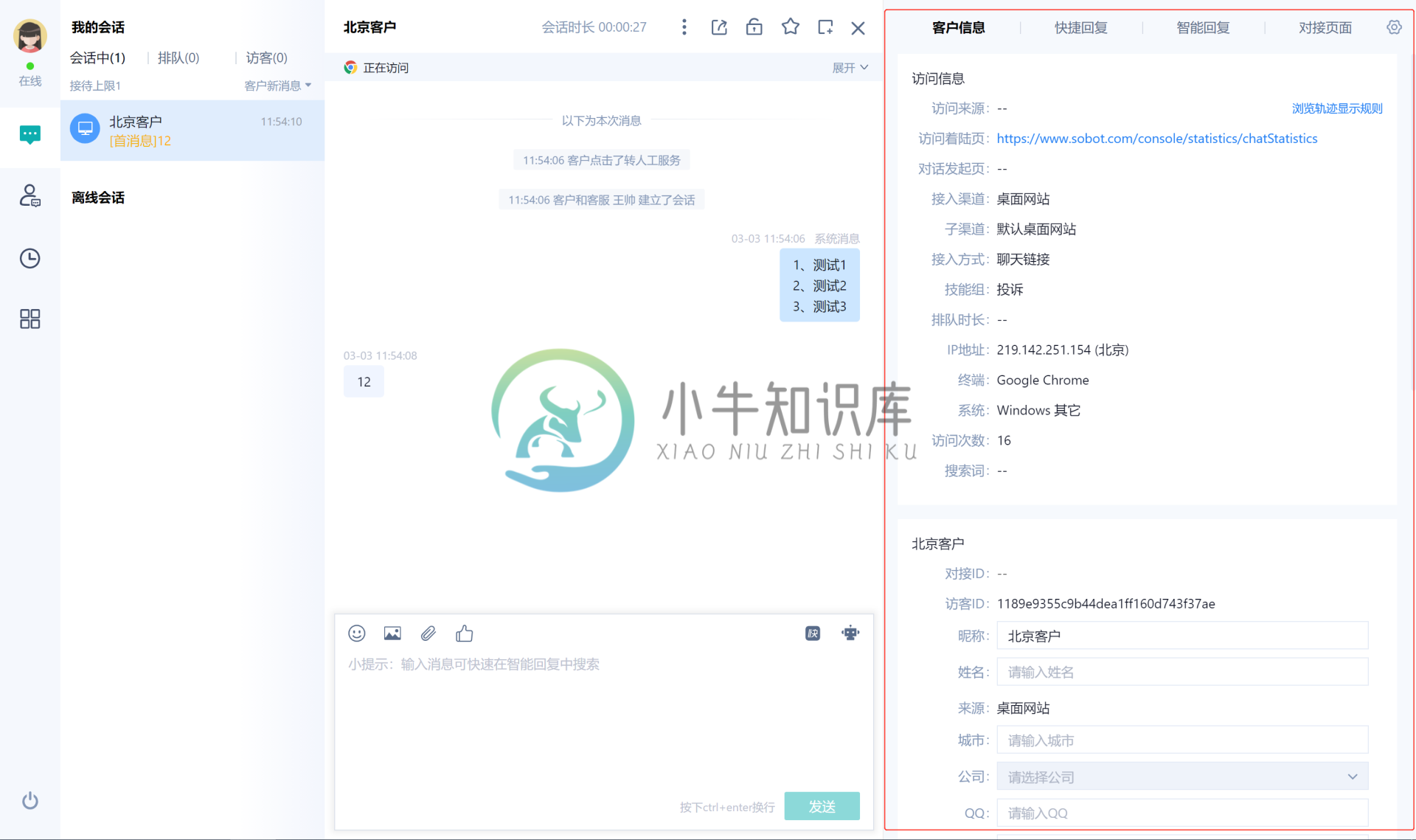The width and height of the screenshot is (1416, 840).
Task: Open the customer contacts sidebar icon
Action: coord(29,195)
